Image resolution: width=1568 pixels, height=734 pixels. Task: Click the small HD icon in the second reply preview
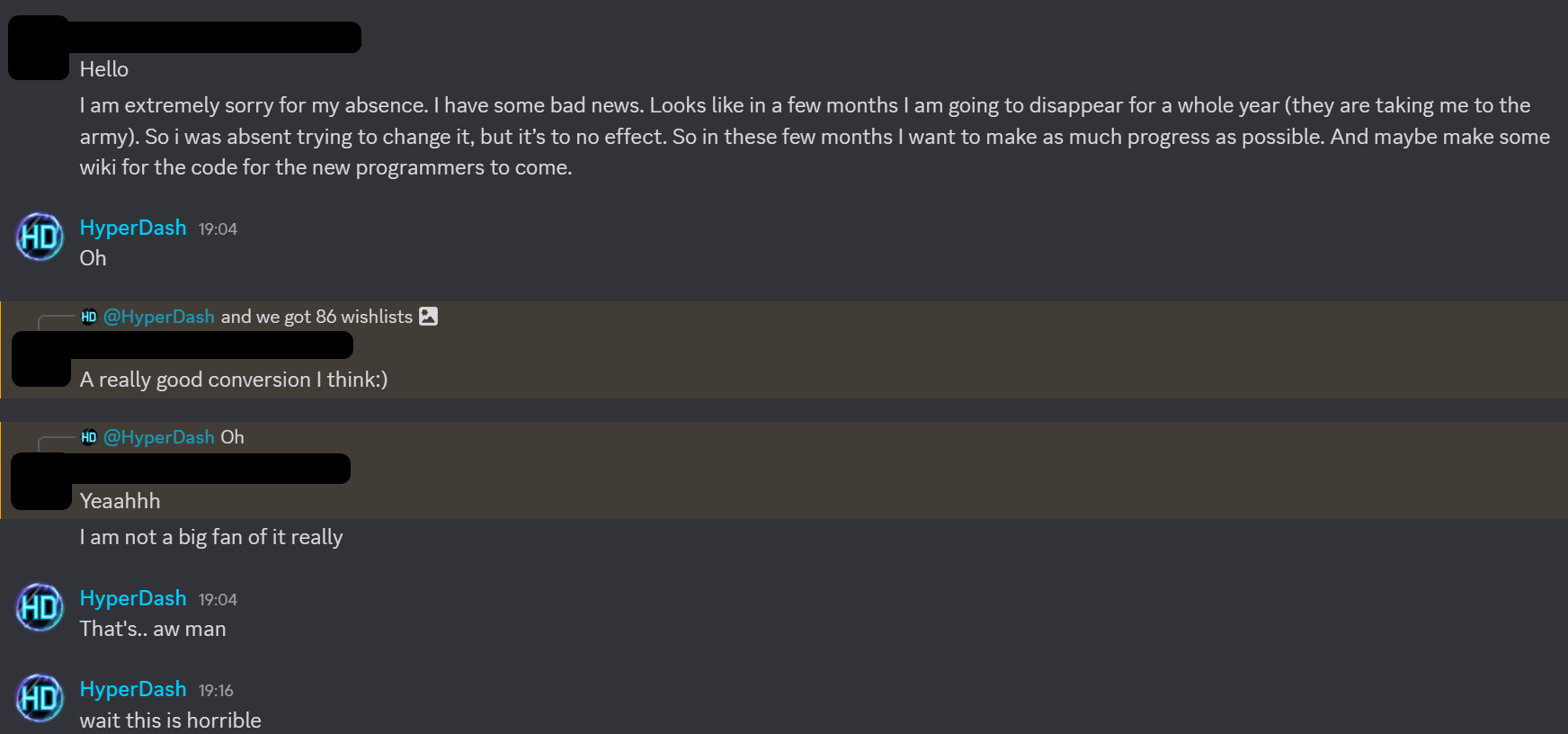[88, 437]
